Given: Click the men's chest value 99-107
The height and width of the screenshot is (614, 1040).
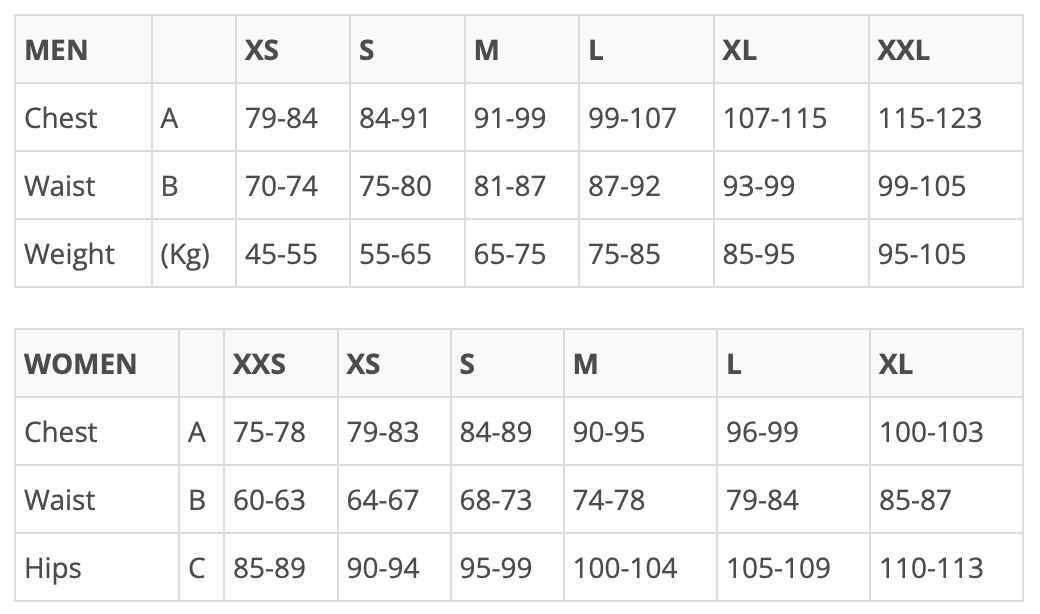Looking at the screenshot, I should tap(632, 118).
